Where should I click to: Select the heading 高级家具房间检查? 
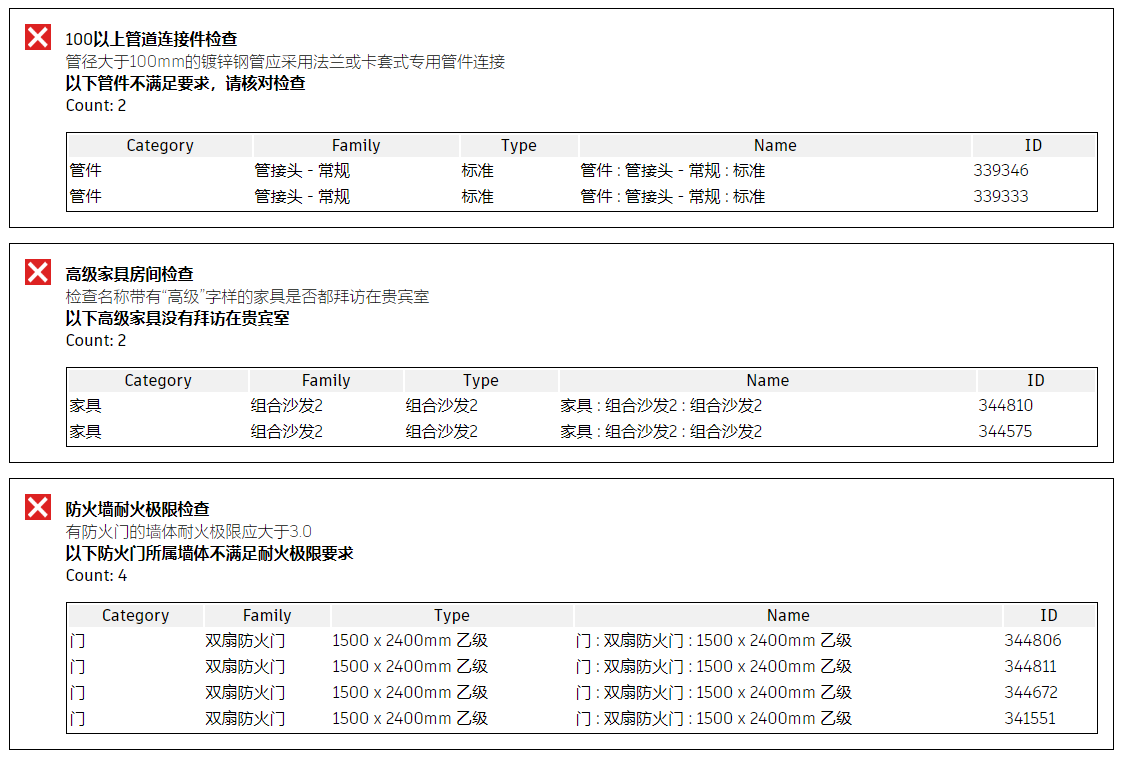pos(130,274)
